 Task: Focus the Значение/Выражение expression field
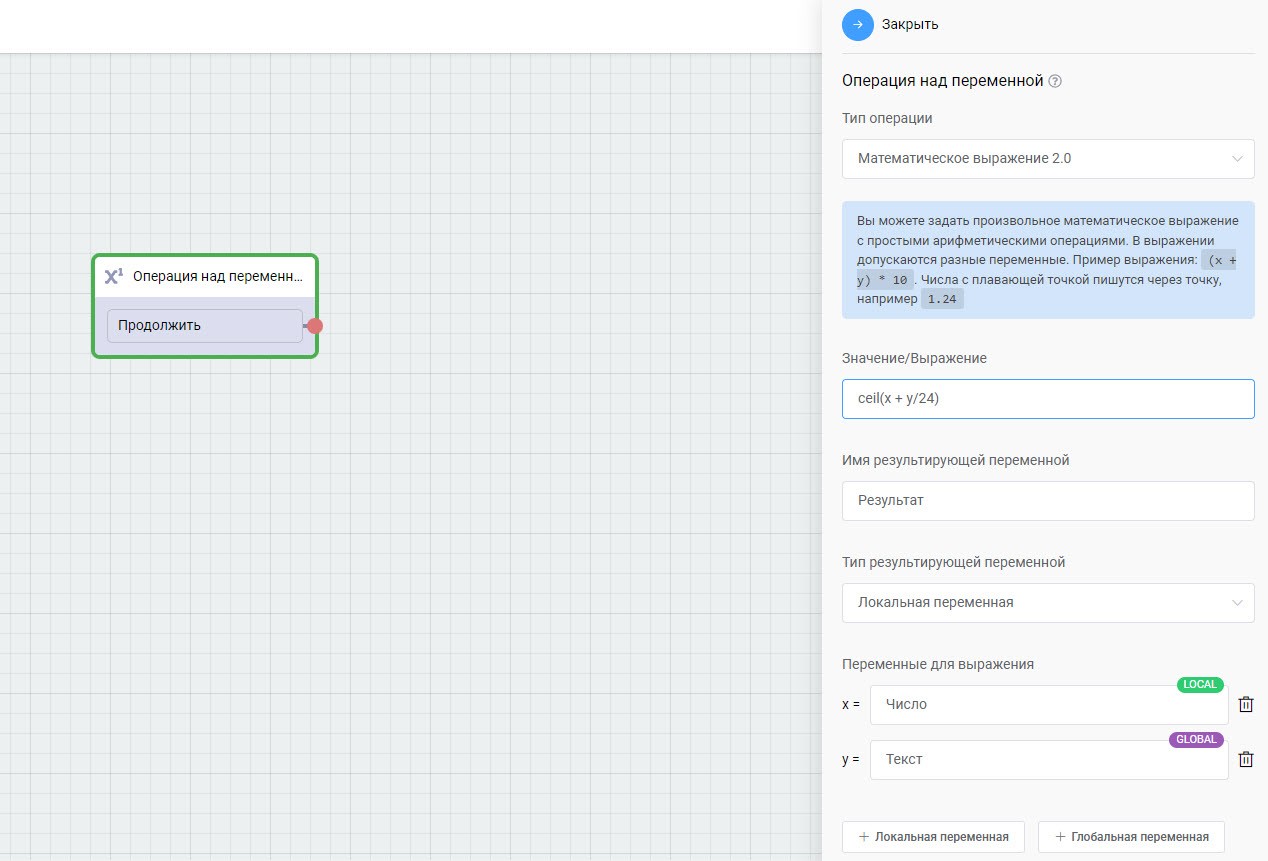coord(1047,398)
